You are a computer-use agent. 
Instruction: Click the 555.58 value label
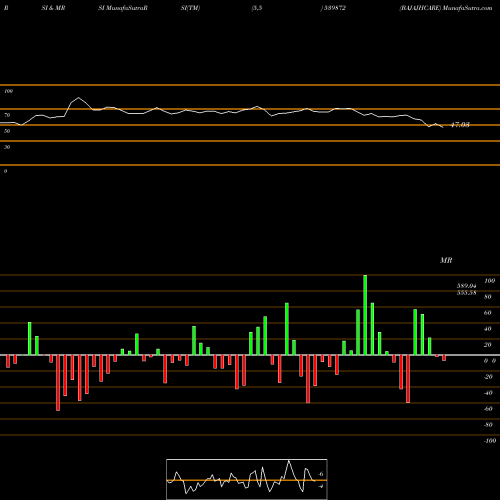pos(466,293)
